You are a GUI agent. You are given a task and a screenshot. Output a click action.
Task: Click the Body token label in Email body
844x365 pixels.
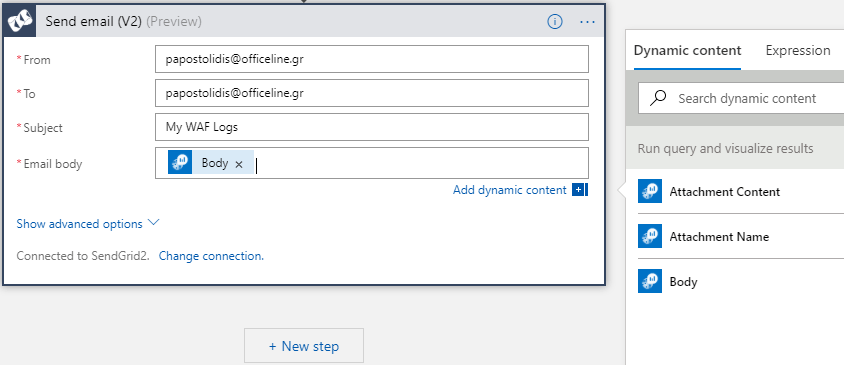(215, 163)
